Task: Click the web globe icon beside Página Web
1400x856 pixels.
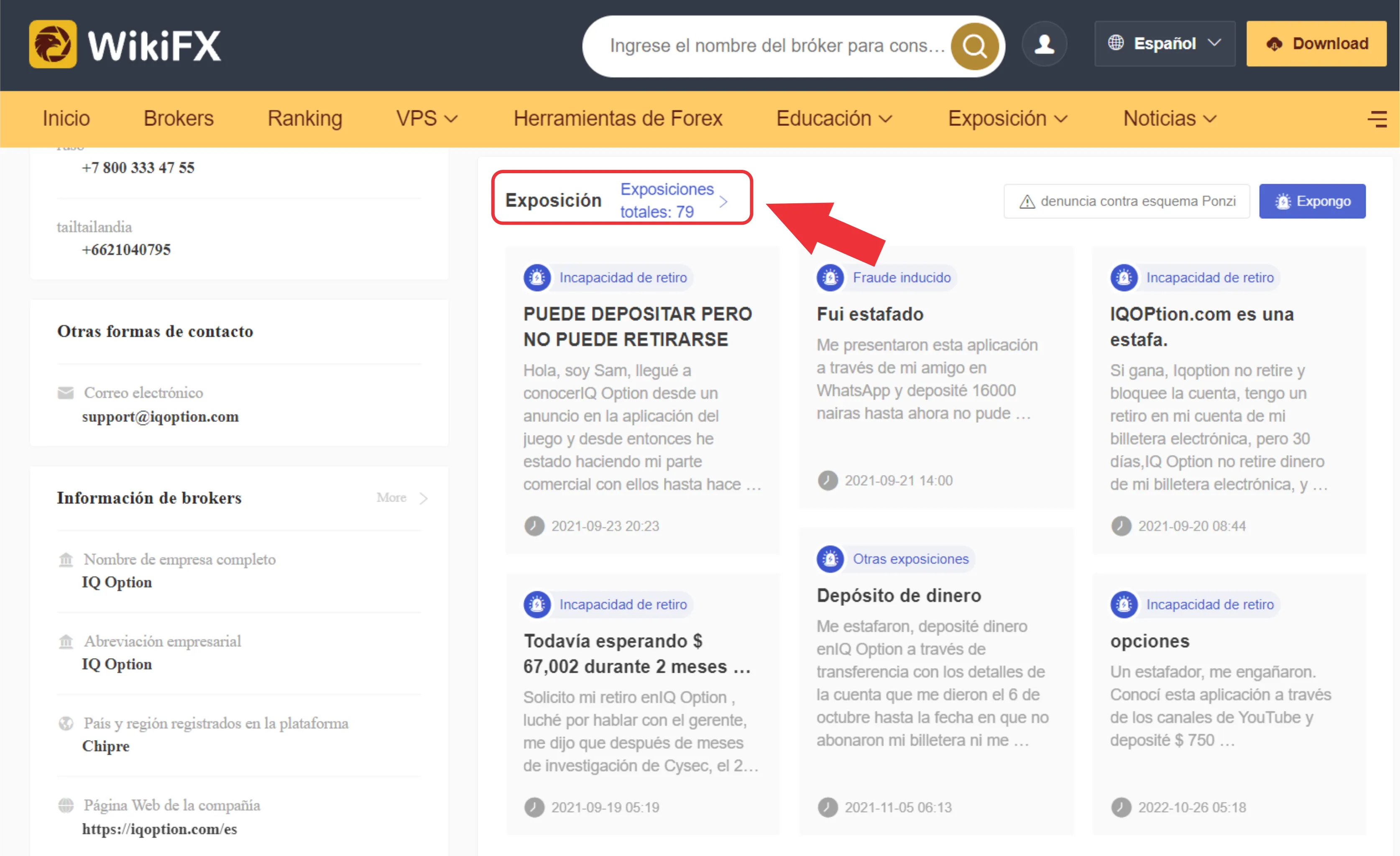Action: tap(66, 805)
